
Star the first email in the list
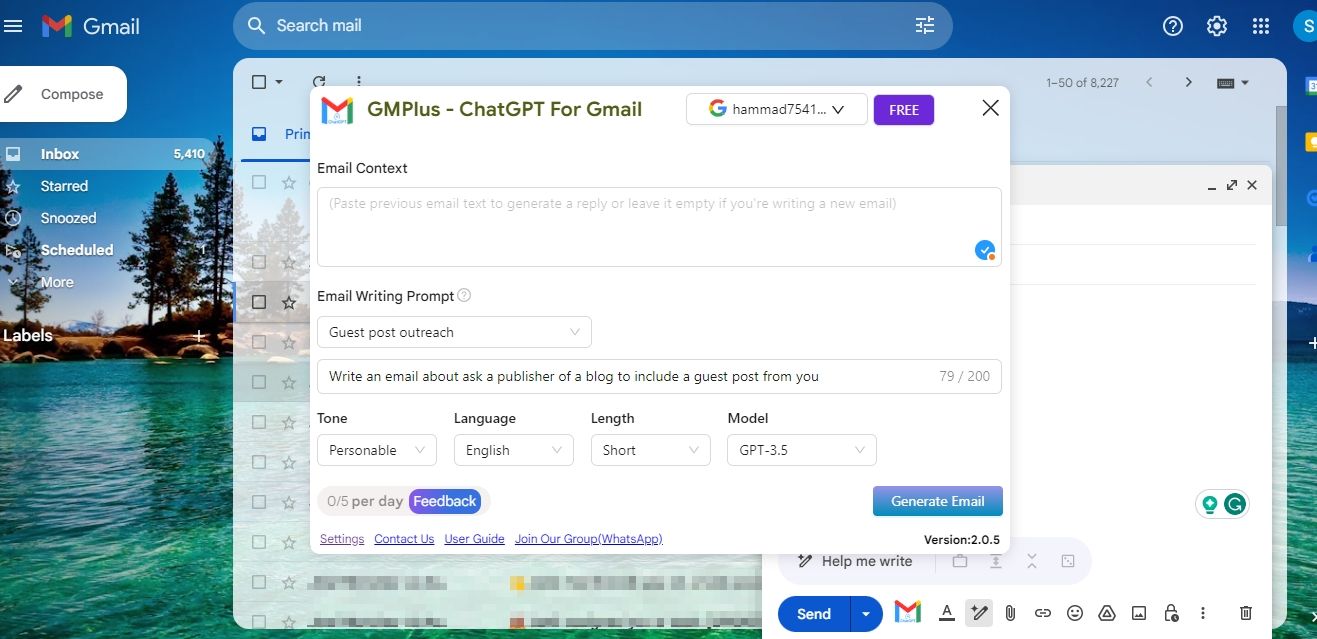coord(289,182)
